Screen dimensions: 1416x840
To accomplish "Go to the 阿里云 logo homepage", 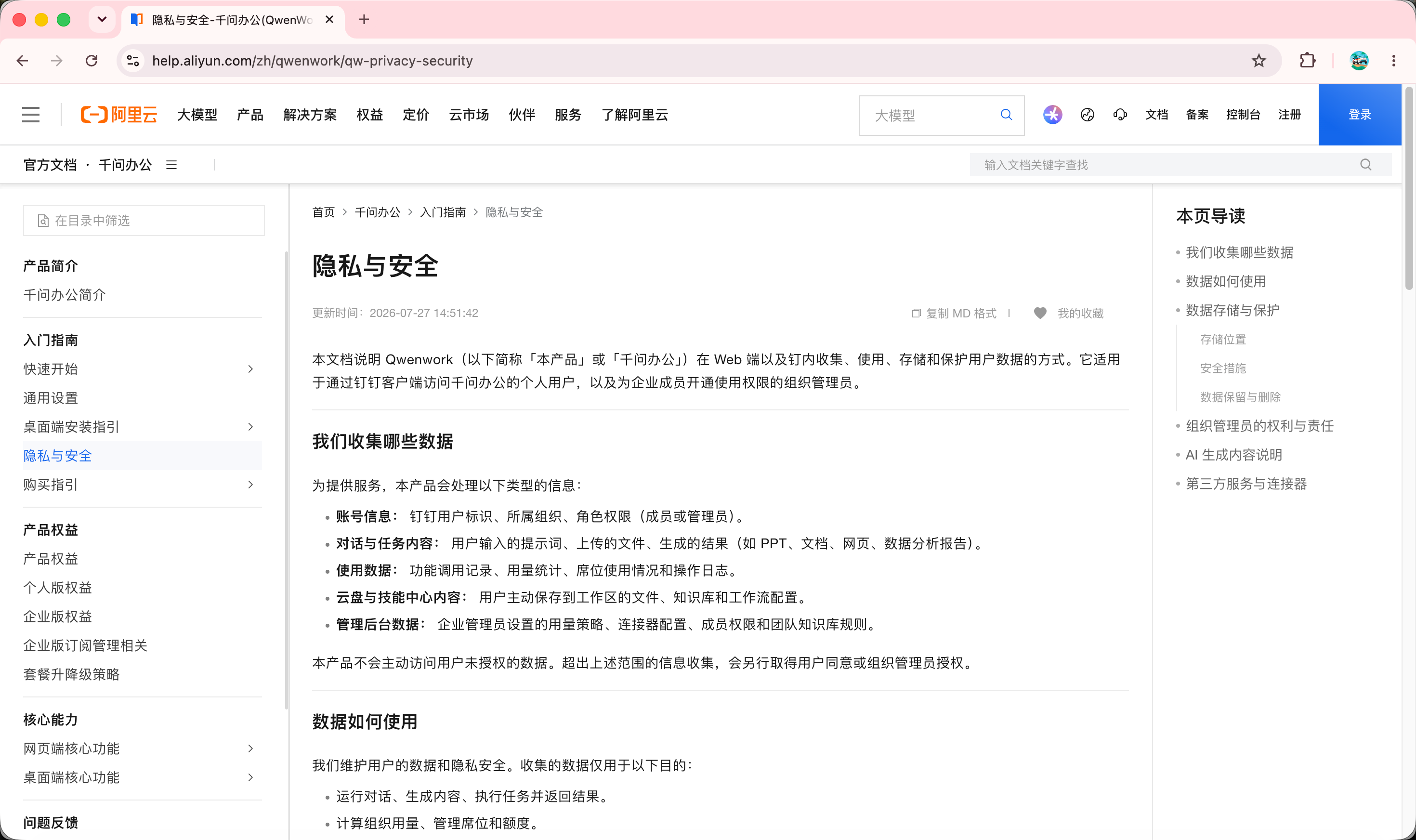I will [119, 115].
